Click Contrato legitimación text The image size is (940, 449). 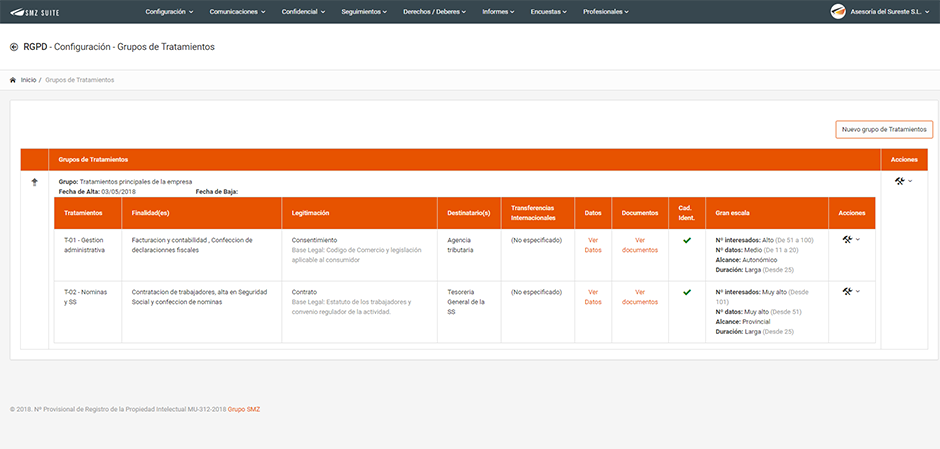coord(304,293)
